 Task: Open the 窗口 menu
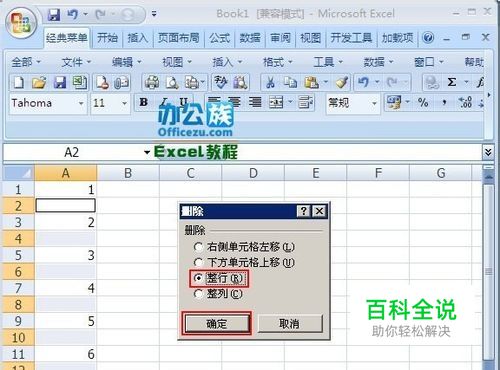click(429, 62)
